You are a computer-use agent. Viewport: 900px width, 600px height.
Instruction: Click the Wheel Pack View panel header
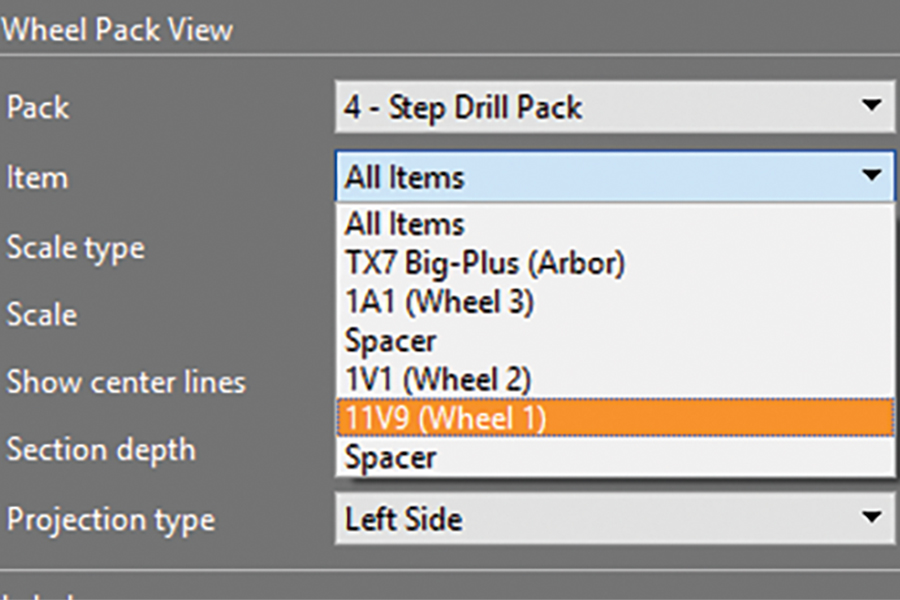117,29
